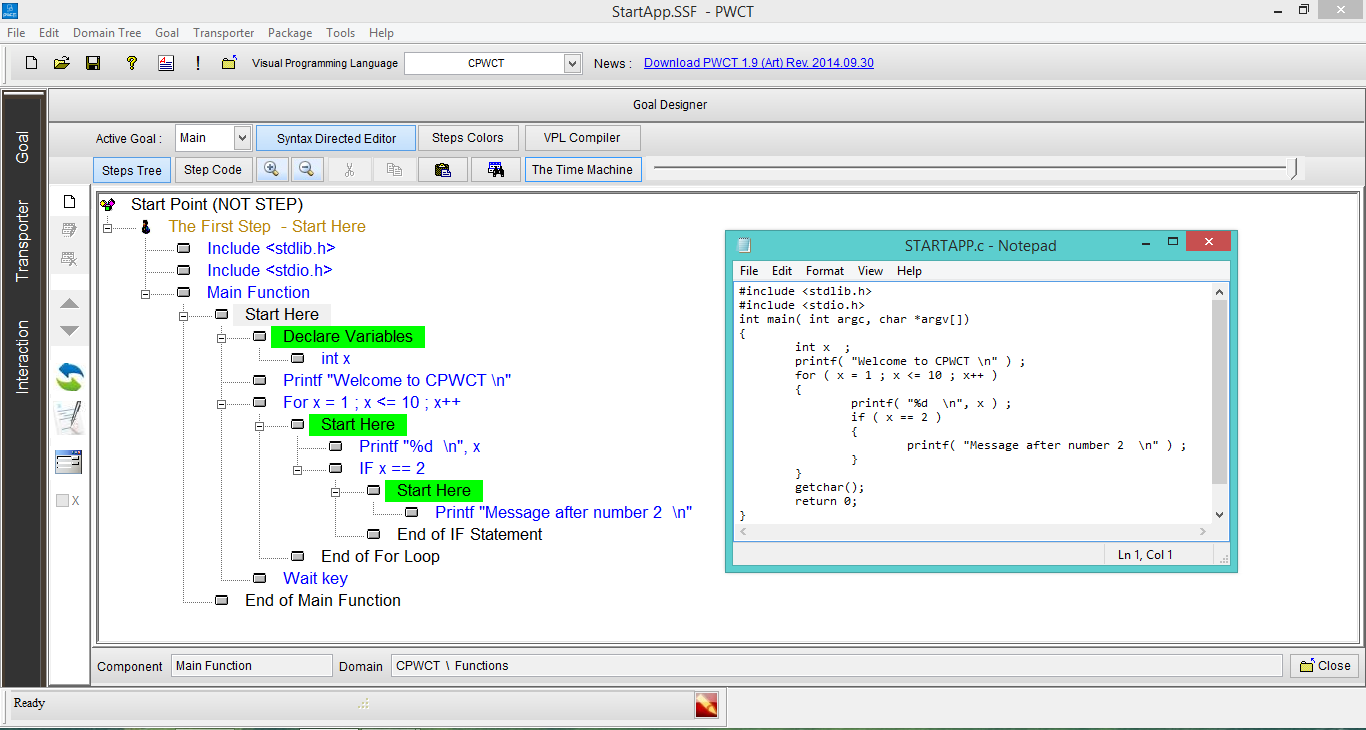
Task: Switch to the Steps Tree tab
Action: [x=131, y=169]
